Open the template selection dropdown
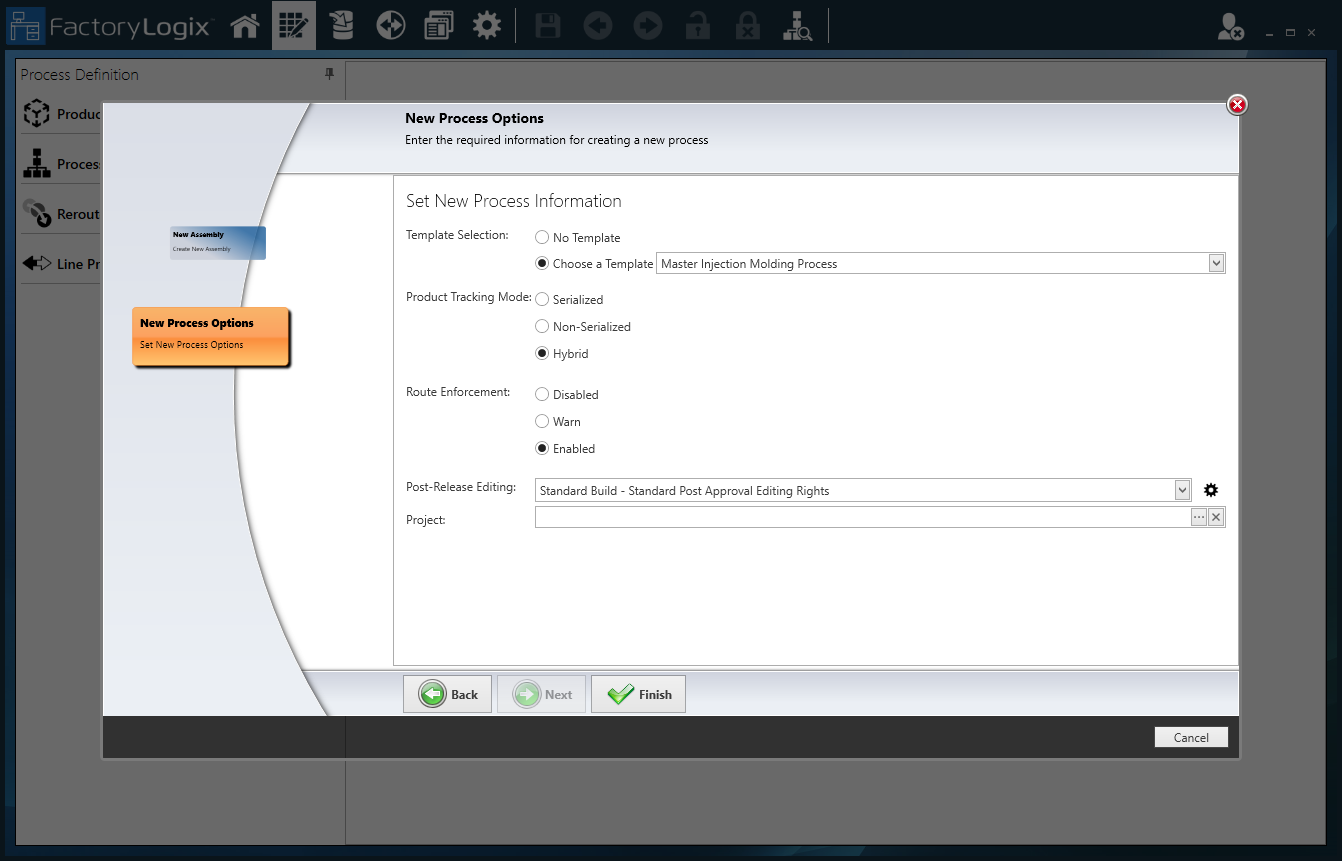 (x=1215, y=262)
